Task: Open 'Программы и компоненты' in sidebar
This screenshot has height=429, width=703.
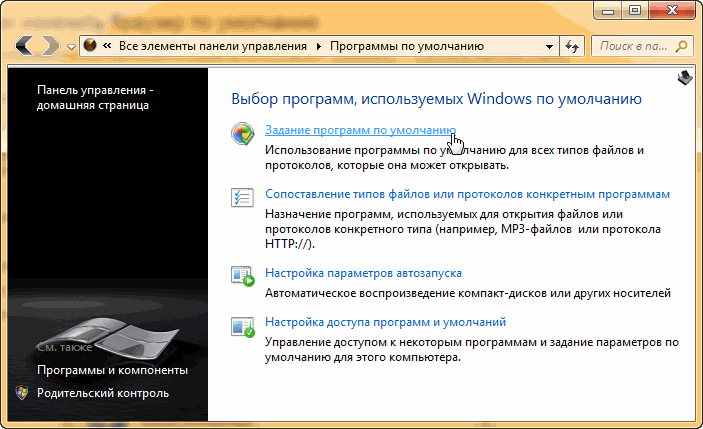Action: tap(112, 370)
